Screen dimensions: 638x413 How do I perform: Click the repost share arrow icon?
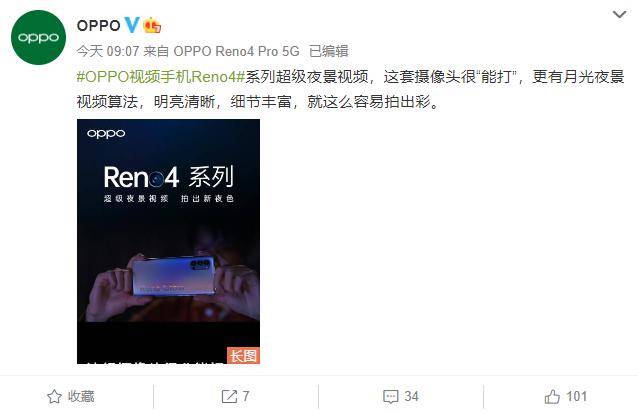click(229, 396)
